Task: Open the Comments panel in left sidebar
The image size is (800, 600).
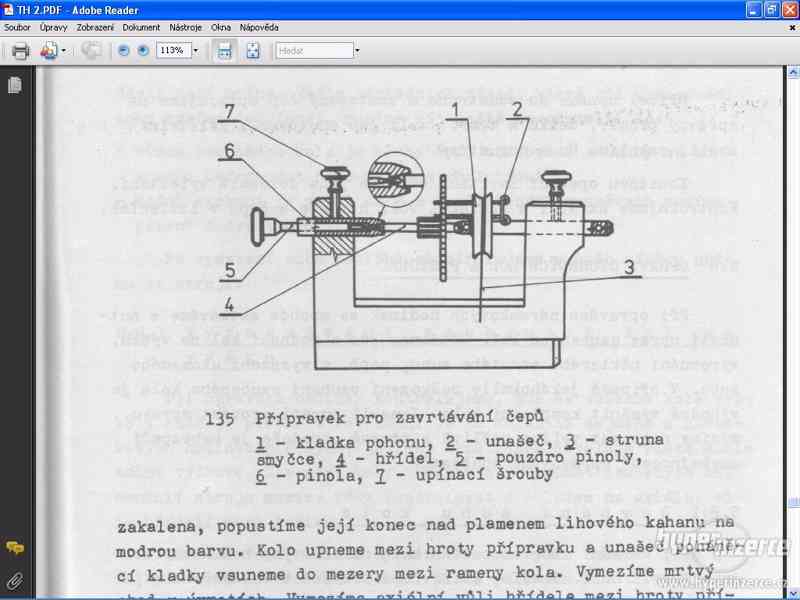Action: click(x=15, y=547)
